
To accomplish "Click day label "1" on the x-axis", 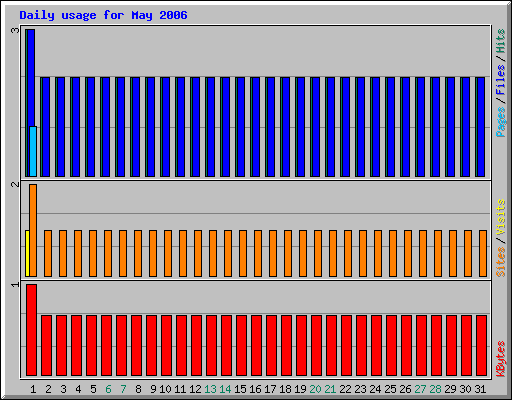I will (x=33, y=389).
